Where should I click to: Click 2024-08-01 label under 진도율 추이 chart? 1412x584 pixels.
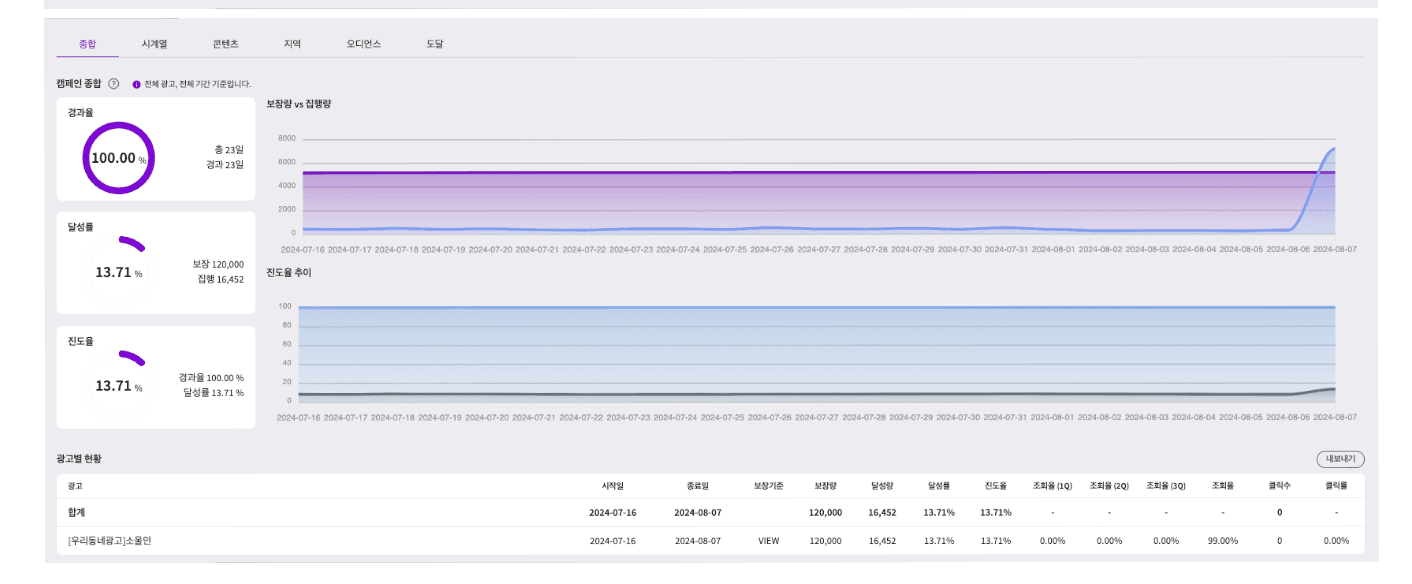(x=1053, y=416)
